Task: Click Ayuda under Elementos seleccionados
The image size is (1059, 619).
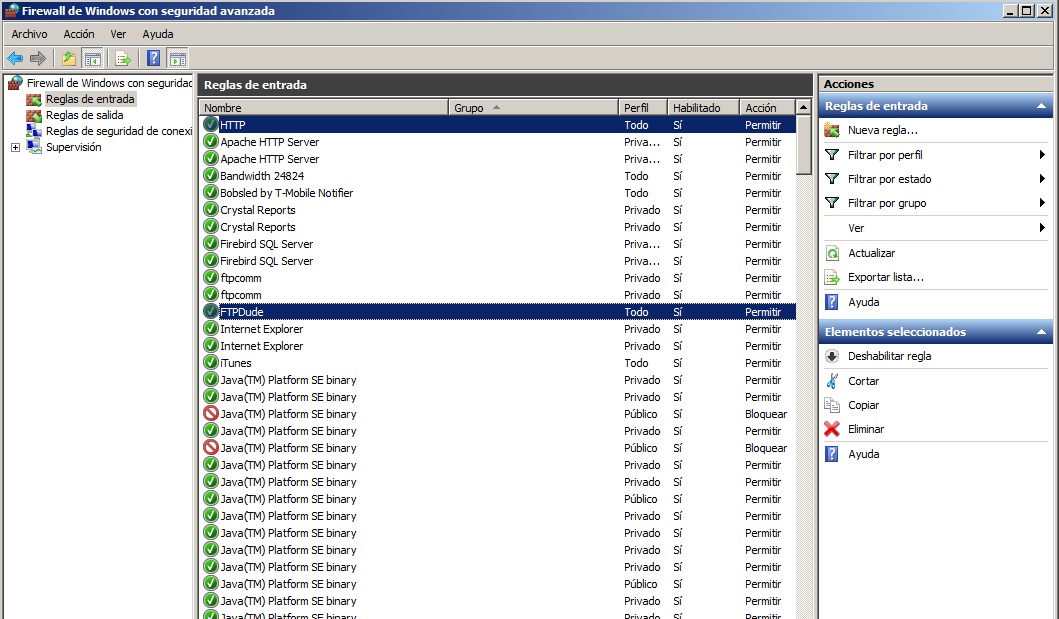Action: tap(864, 454)
